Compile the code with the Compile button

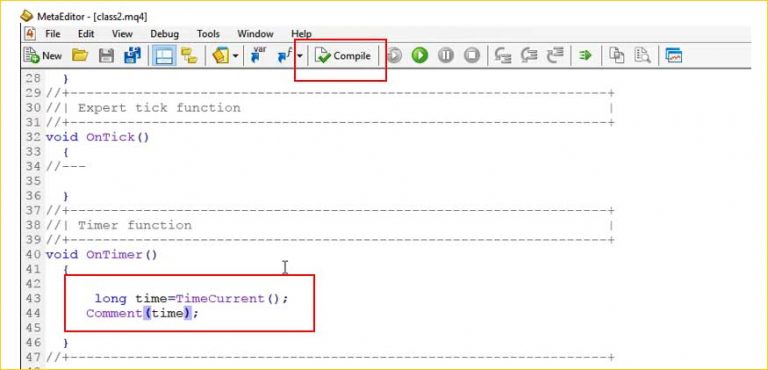[x=342, y=56]
